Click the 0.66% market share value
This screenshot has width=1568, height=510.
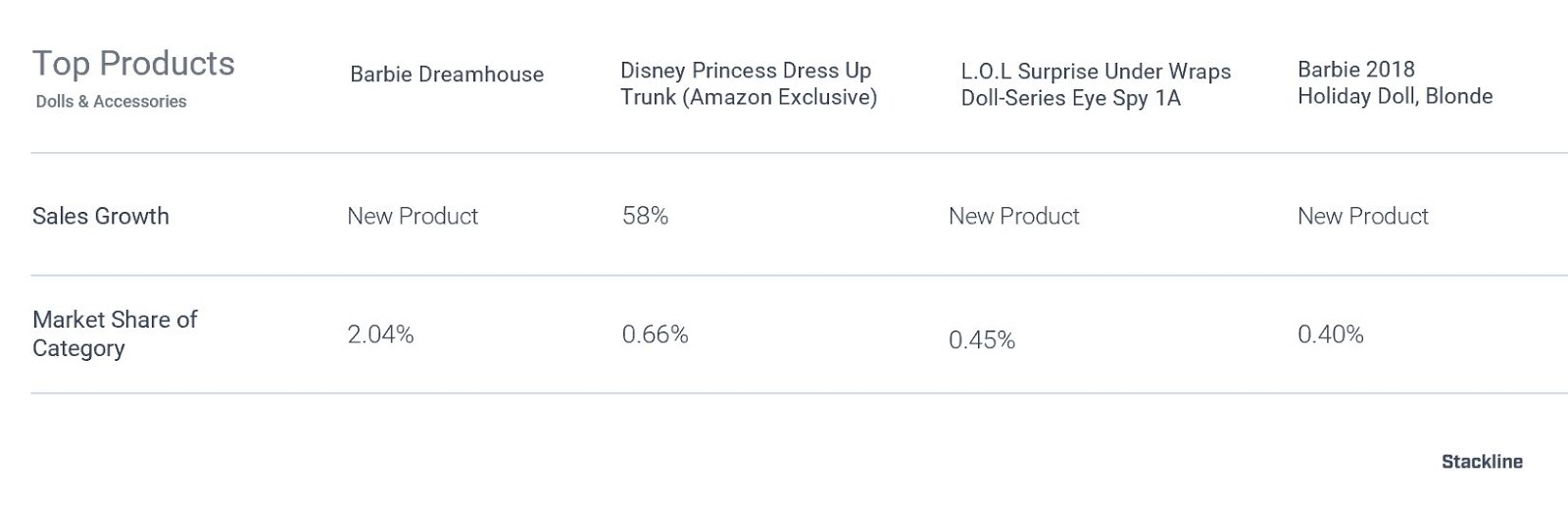(x=655, y=334)
